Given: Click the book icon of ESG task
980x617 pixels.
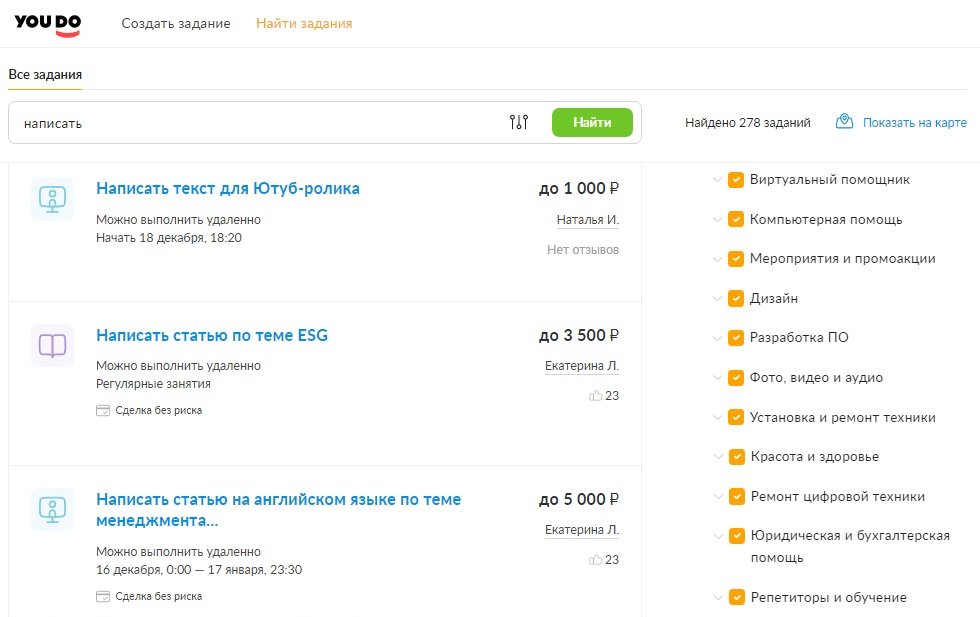Looking at the screenshot, I should click(52, 345).
